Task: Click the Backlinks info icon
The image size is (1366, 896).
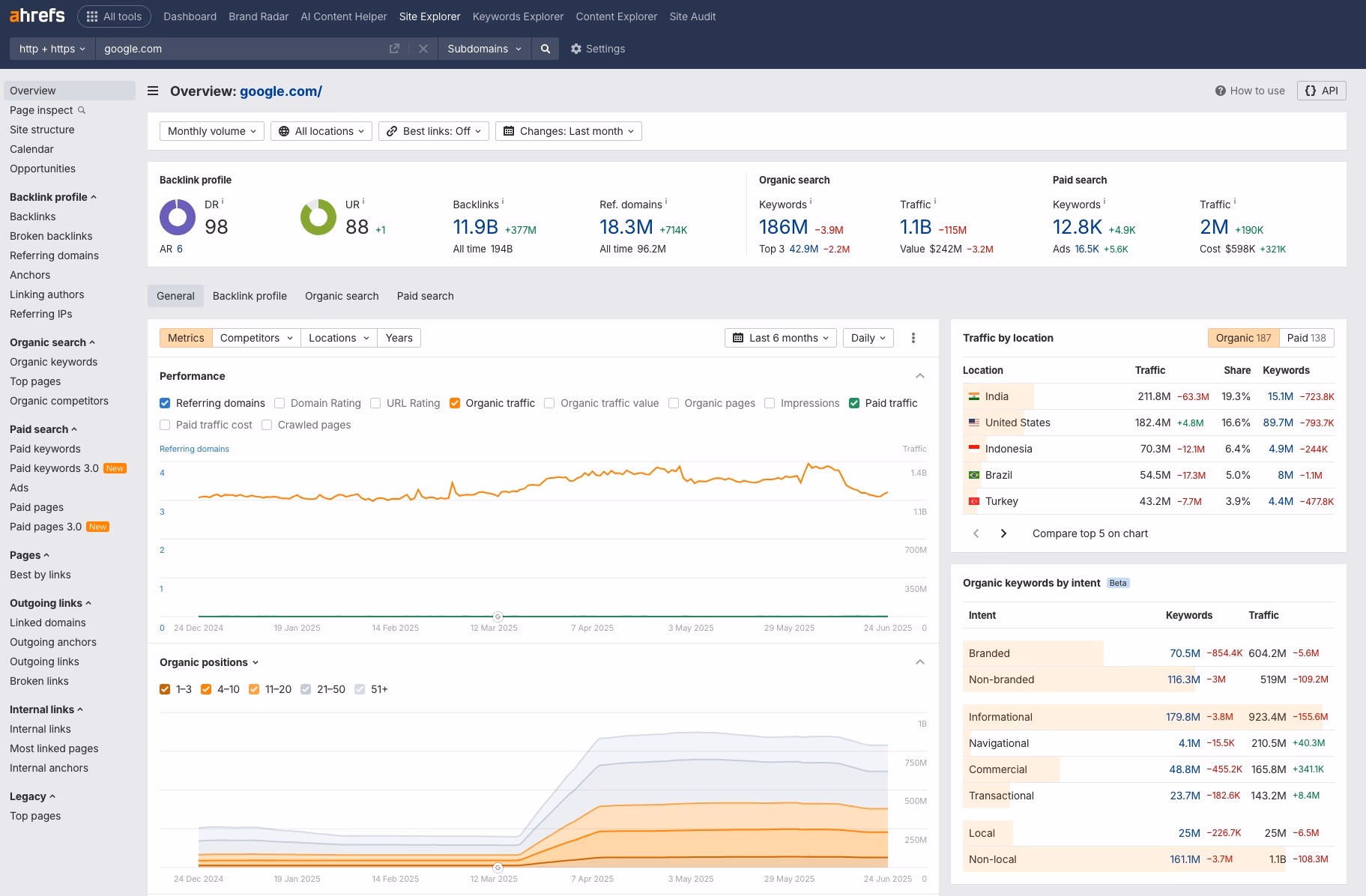Action: pos(503,201)
